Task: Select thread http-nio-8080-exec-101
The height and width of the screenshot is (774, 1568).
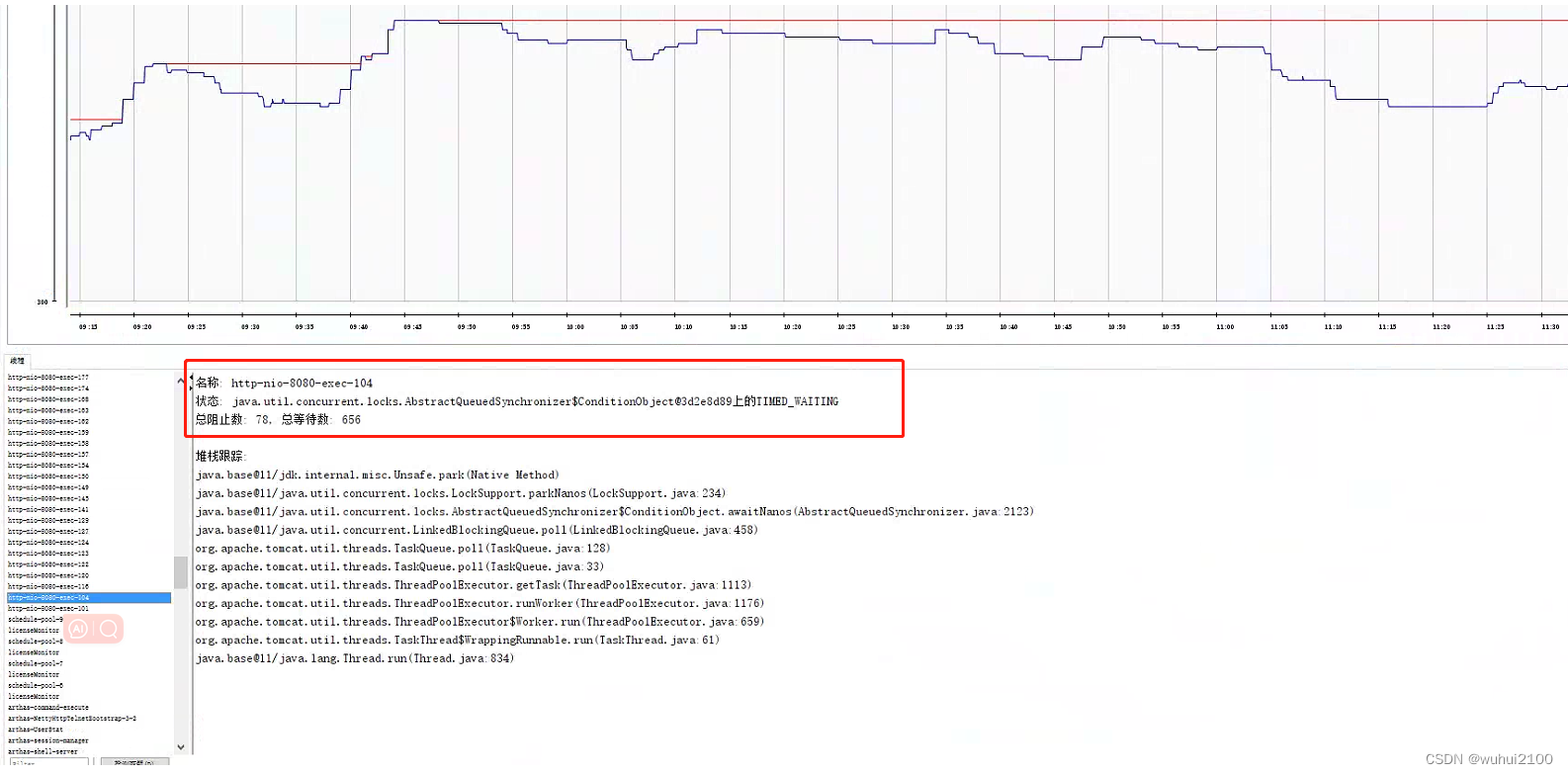Action: (48, 608)
